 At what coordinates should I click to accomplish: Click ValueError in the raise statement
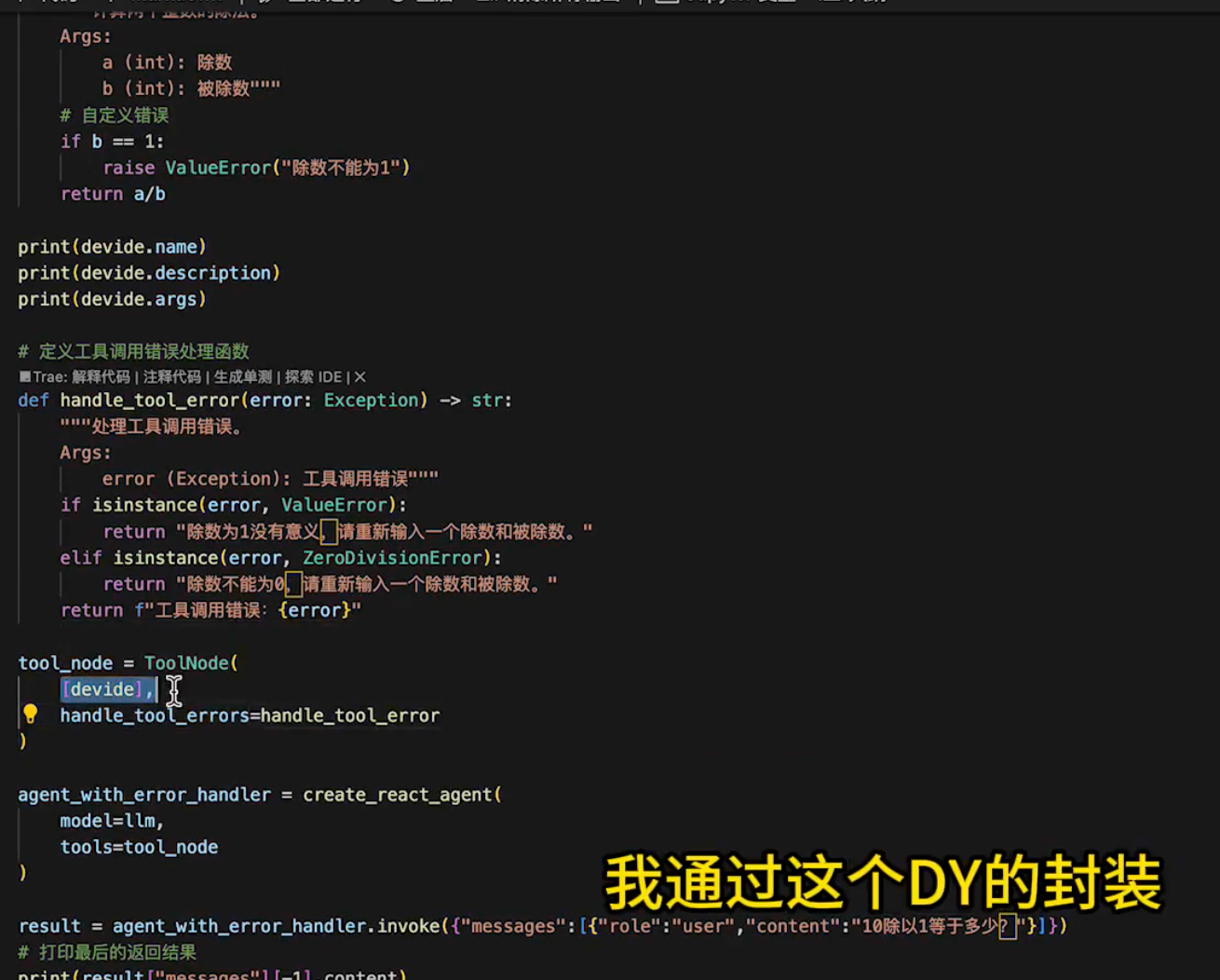[220, 168]
